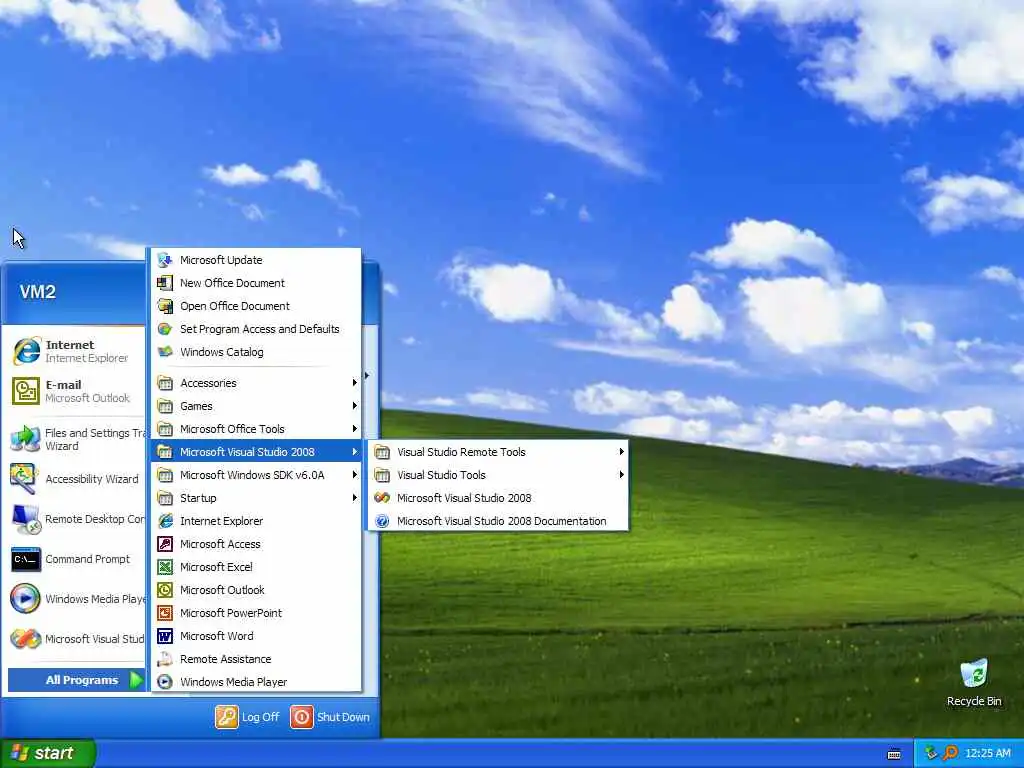1024x768 pixels.
Task: Click the Log Off button
Action: (248, 717)
